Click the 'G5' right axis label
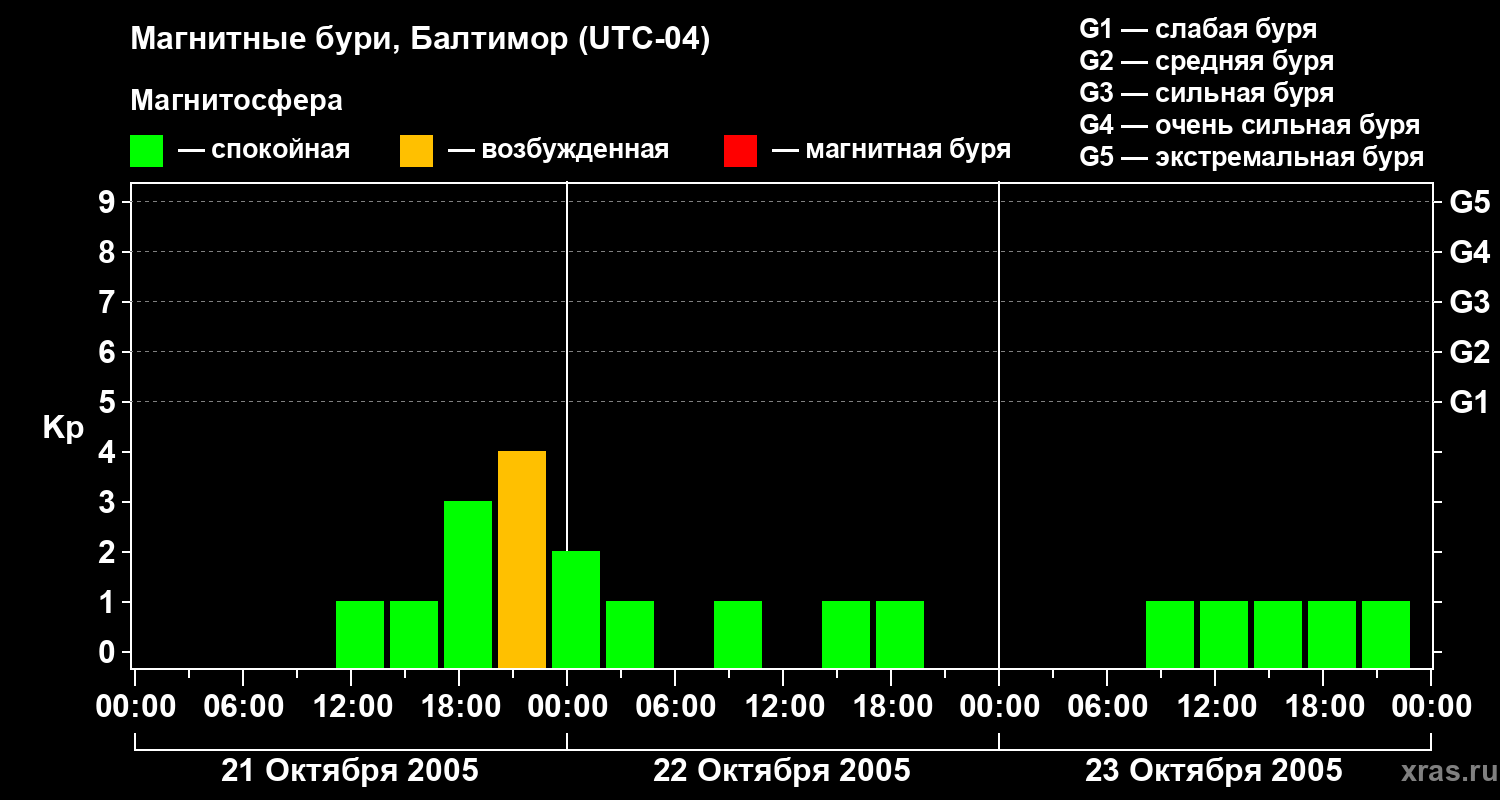This screenshot has width=1500, height=800. (1469, 202)
